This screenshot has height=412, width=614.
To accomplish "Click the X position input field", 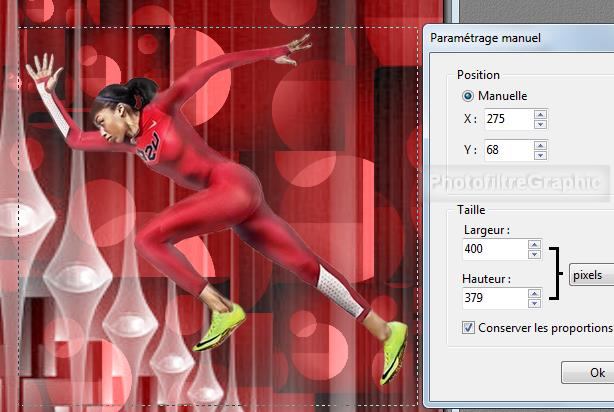I will coord(508,119).
